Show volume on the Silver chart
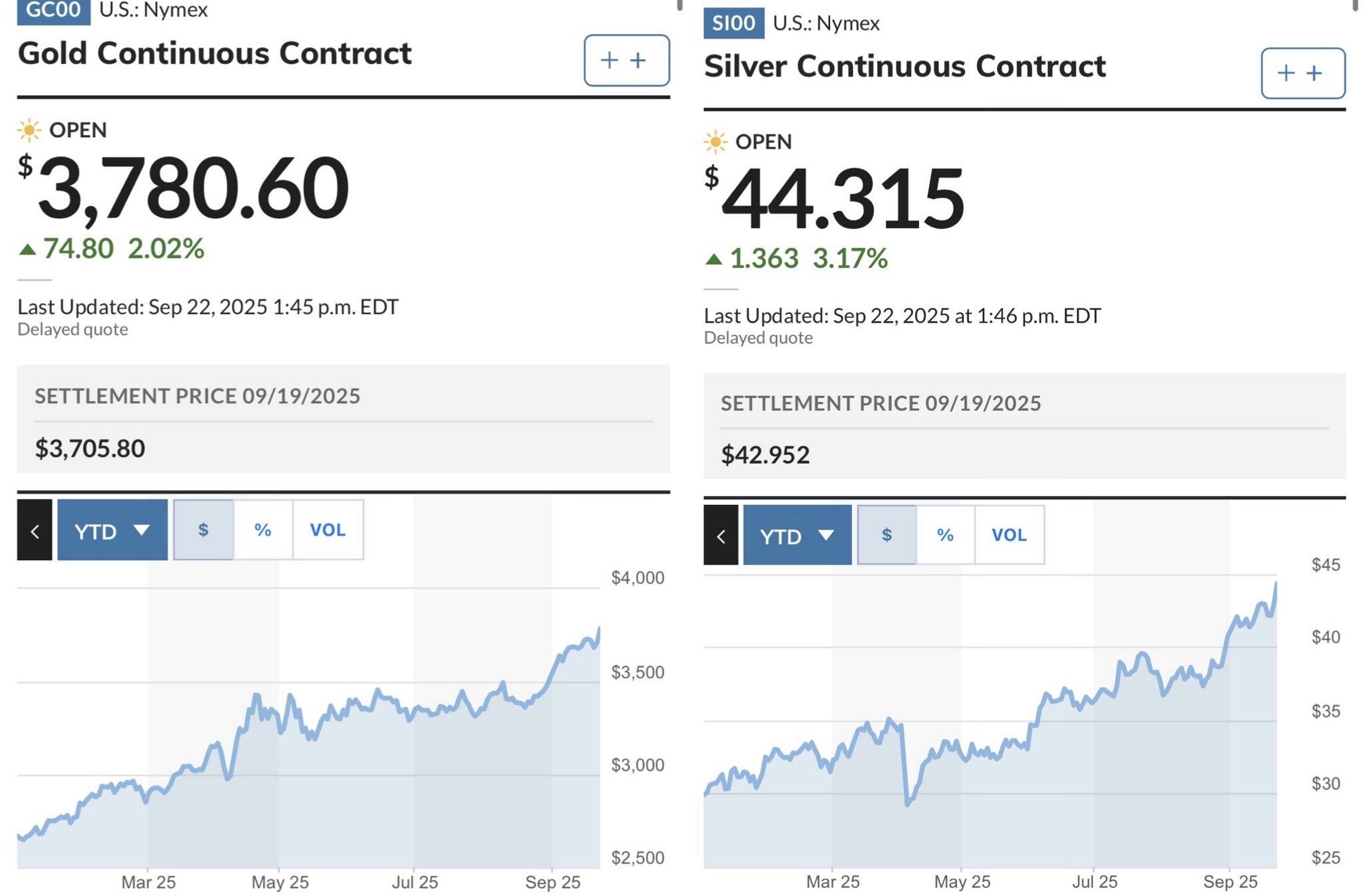The width and height of the screenshot is (1363, 896). [x=1009, y=535]
